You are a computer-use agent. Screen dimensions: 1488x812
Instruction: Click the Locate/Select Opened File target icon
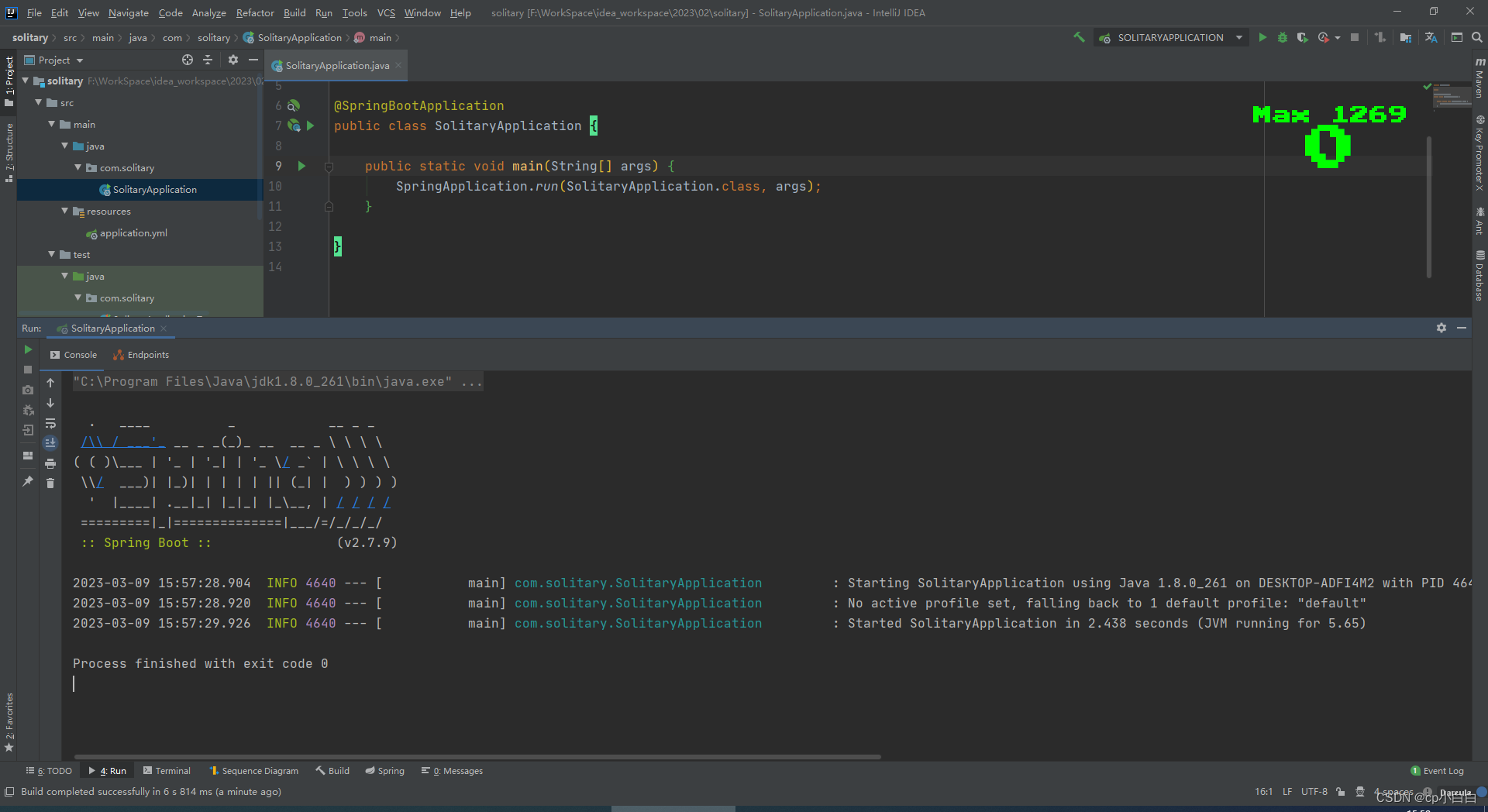click(187, 60)
